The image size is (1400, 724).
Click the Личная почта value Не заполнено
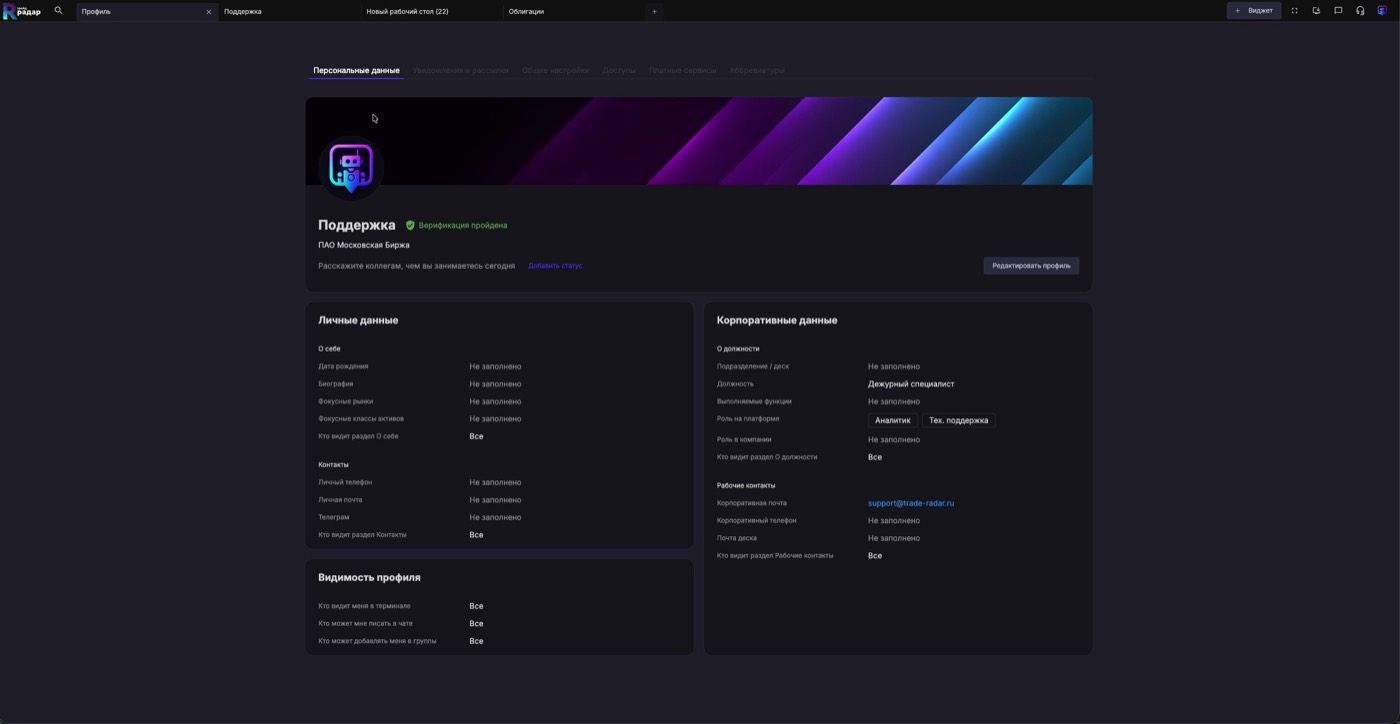(x=495, y=500)
